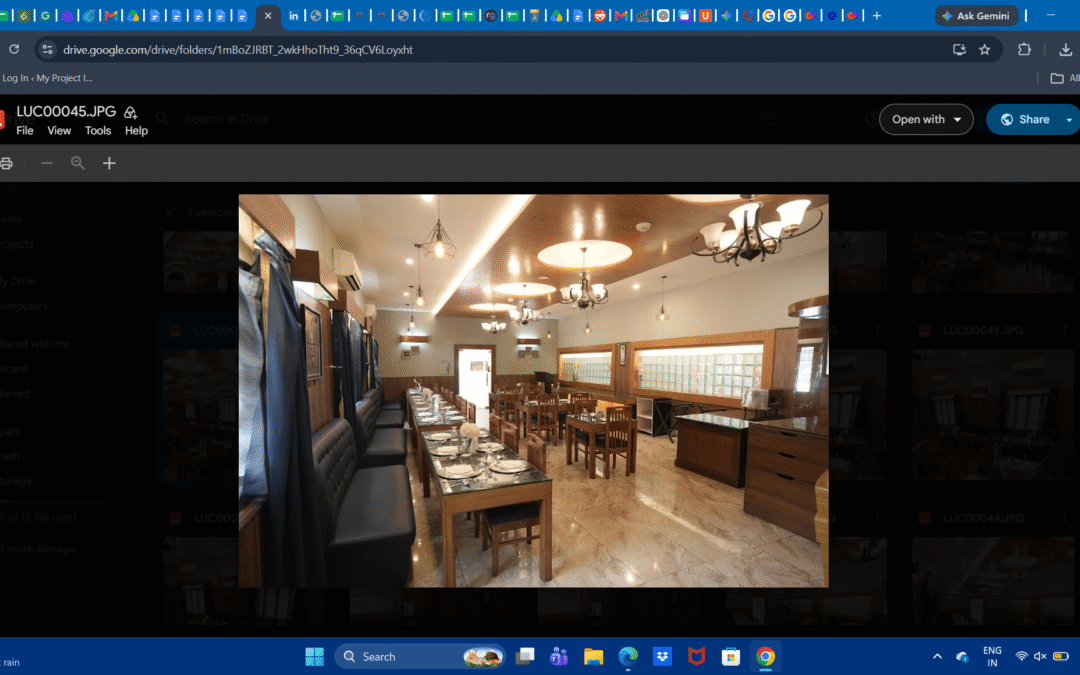
Task: Open the Tools menu in preview
Action: coord(98,130)
